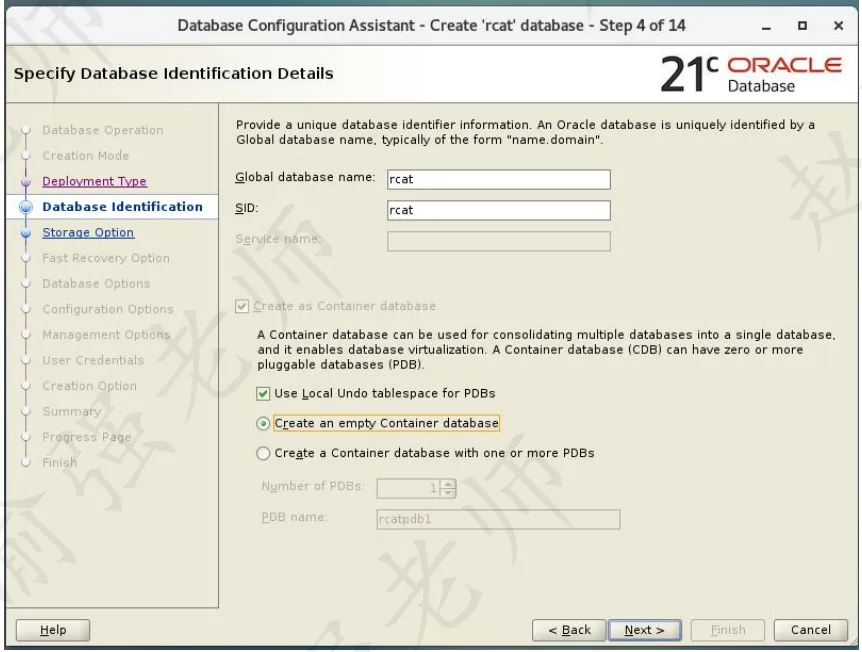Viewport: 862px width, 652px height.
Task: Click the Storage Option step bullet icon
Action: coord(26,233)
